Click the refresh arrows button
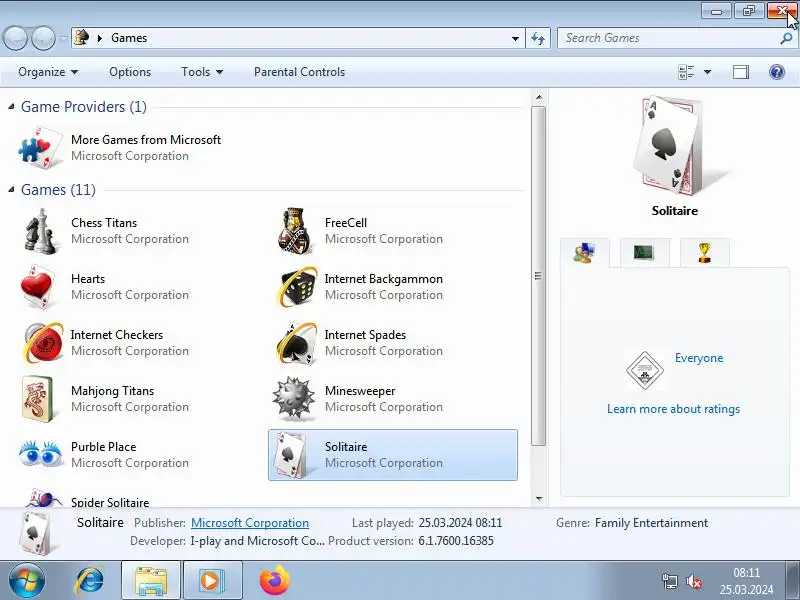The width and height of the screenshot is (800, 600). (538, 38)
